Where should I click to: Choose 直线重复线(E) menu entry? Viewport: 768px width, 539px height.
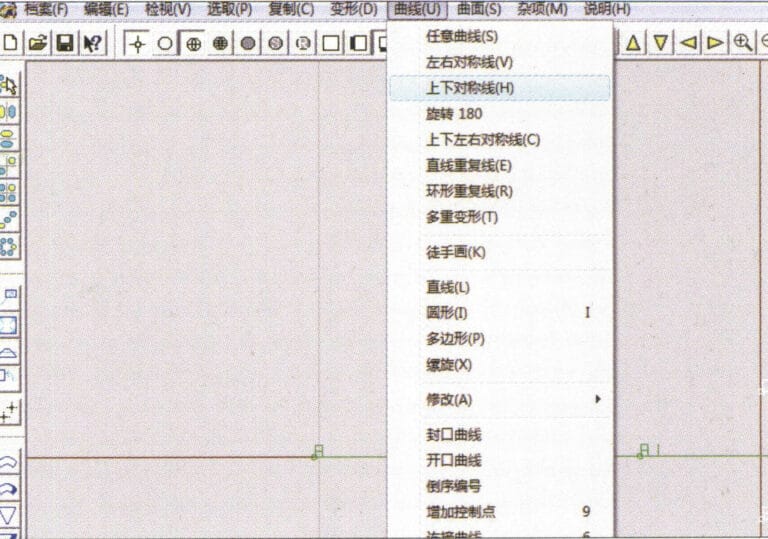pyautogui.click(x=501, y=166)
